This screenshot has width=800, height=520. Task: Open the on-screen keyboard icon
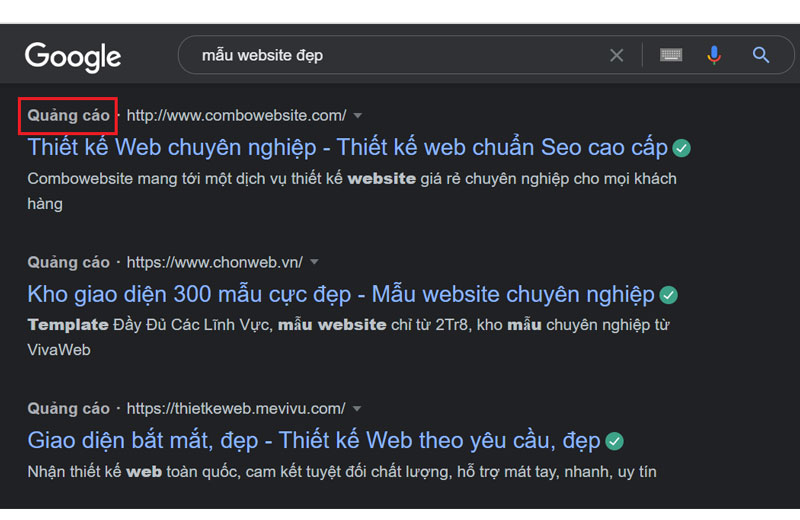671,55
